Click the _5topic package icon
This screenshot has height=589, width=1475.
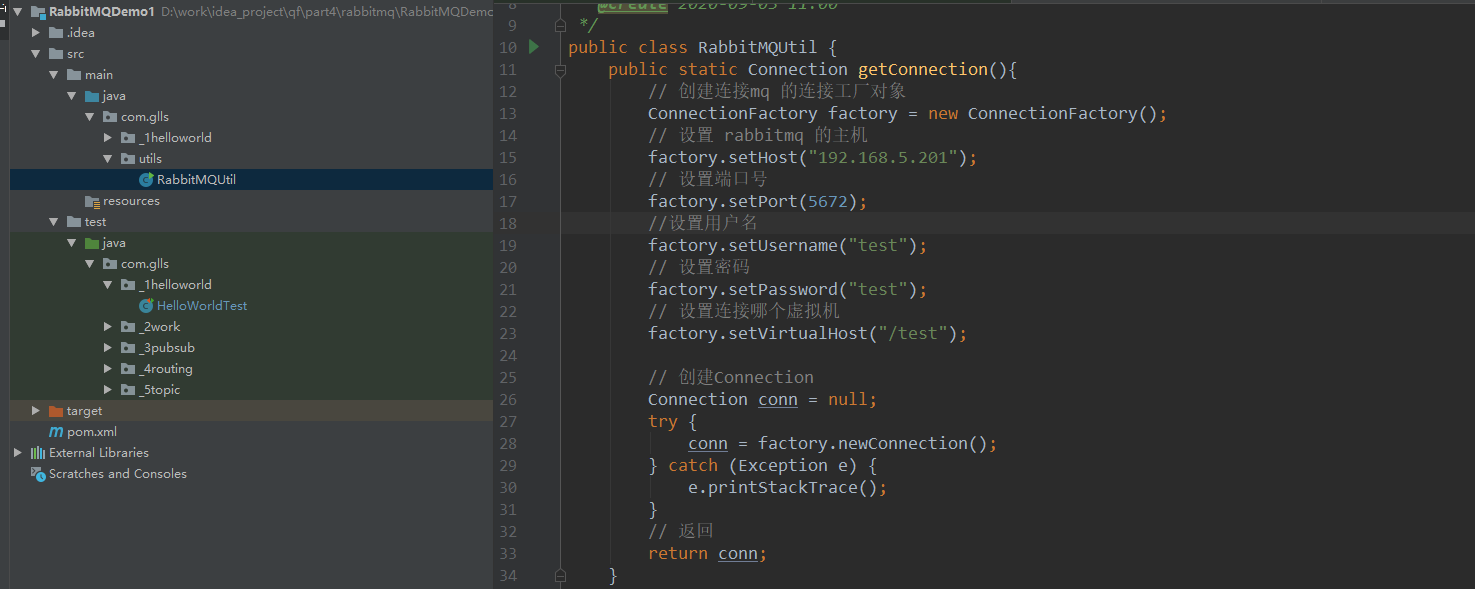point(128,390)
